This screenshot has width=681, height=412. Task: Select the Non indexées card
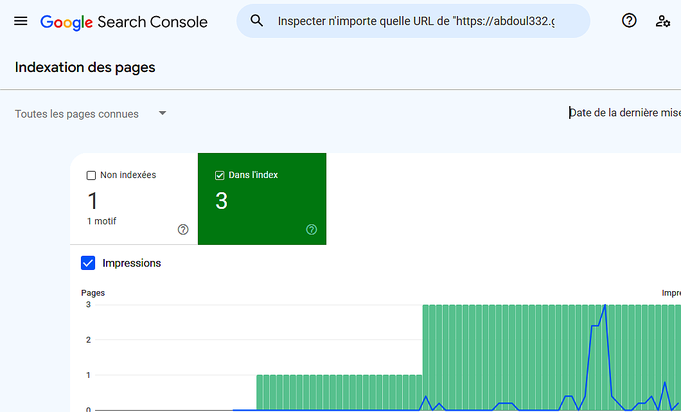(134, 199)
